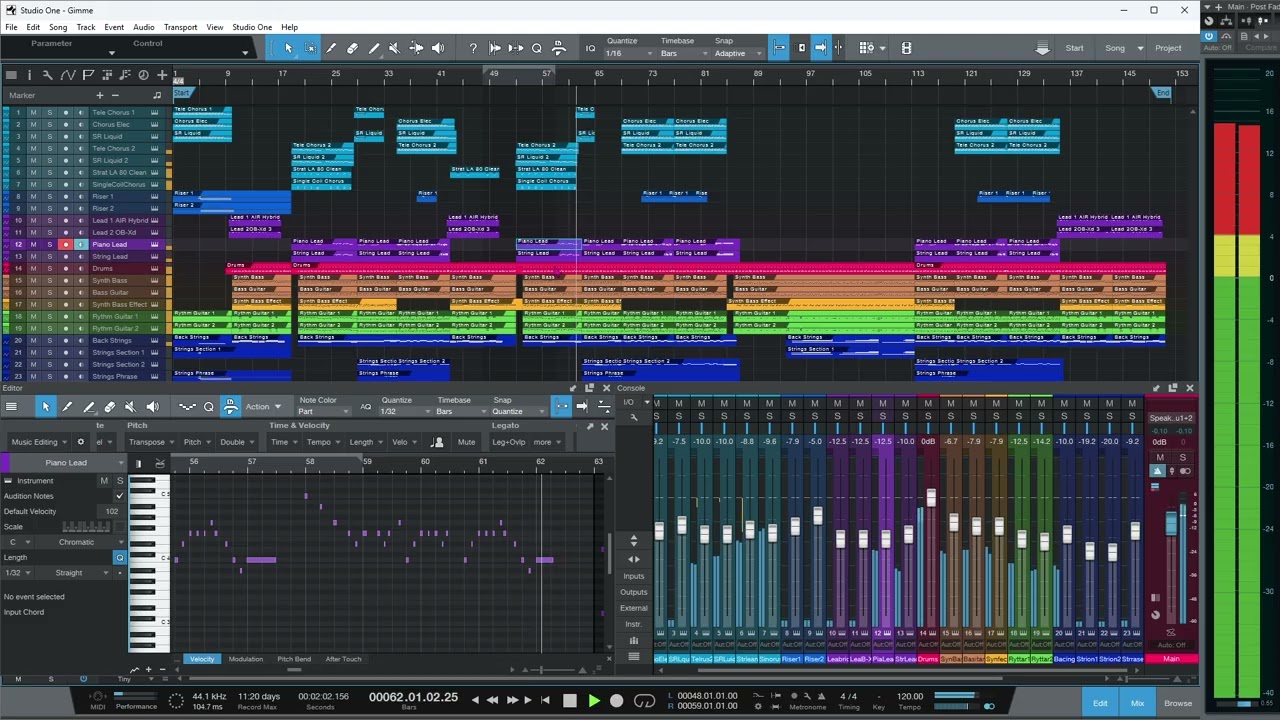Open the Piano Lead track selector dropdown
This screenshot has height=720, width=1280.
tap(68, 463)
